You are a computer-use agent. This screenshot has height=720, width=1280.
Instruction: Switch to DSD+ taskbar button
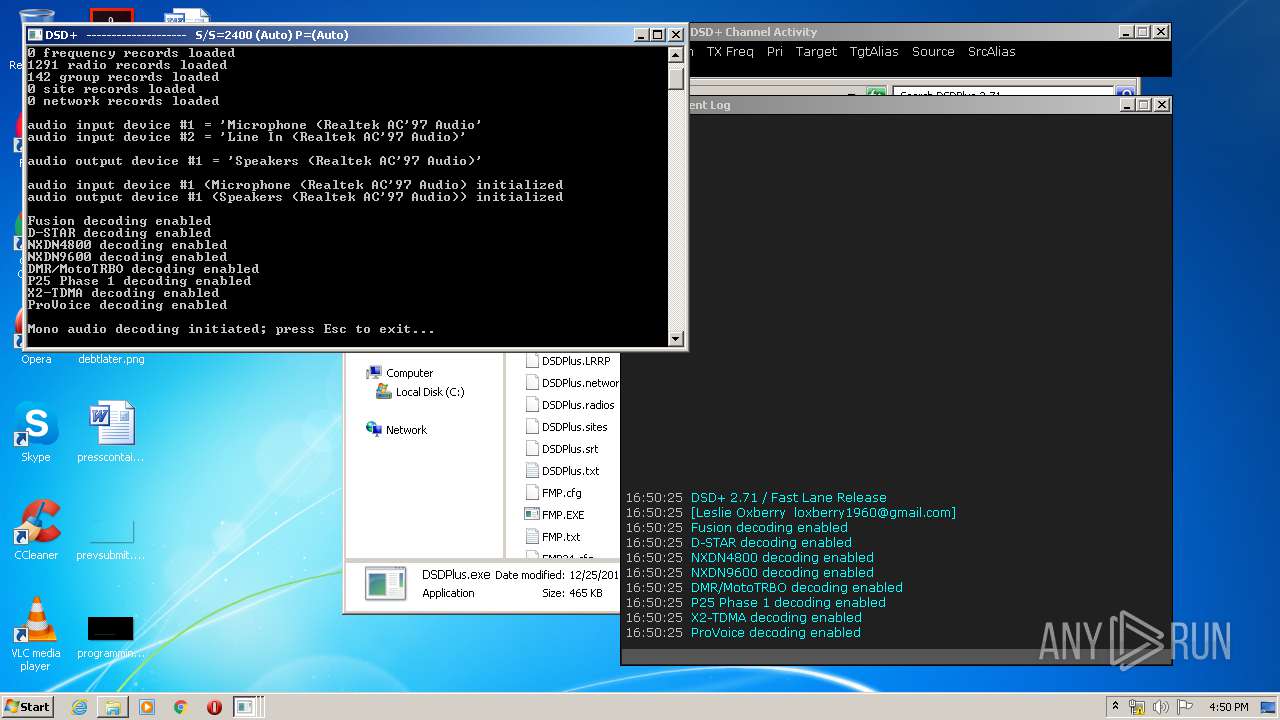click(246, 707)
